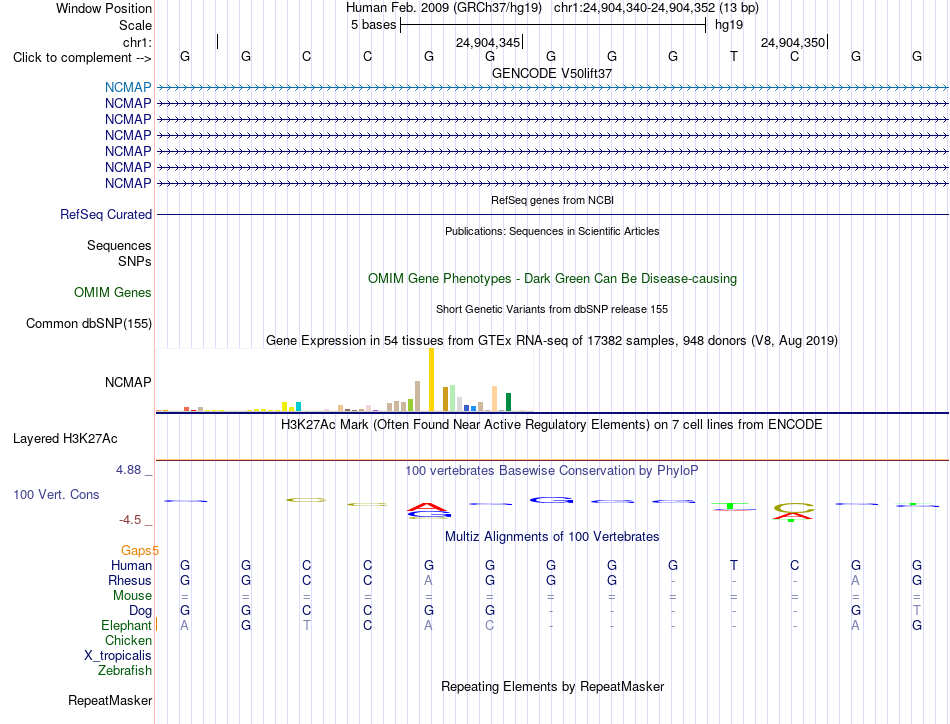Click the T base in the Elephant row

point(307,625)
